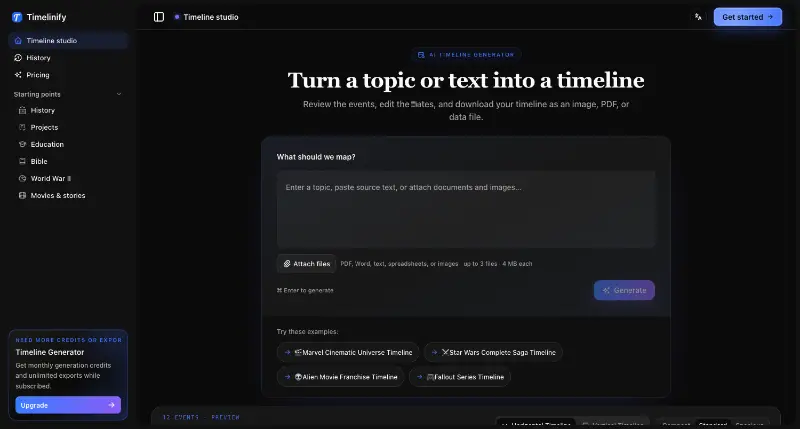The image size is (800, 429).
Task: Click the arrow icon on Marvel example
Action: pyautogui.click(x=287, y=352)
